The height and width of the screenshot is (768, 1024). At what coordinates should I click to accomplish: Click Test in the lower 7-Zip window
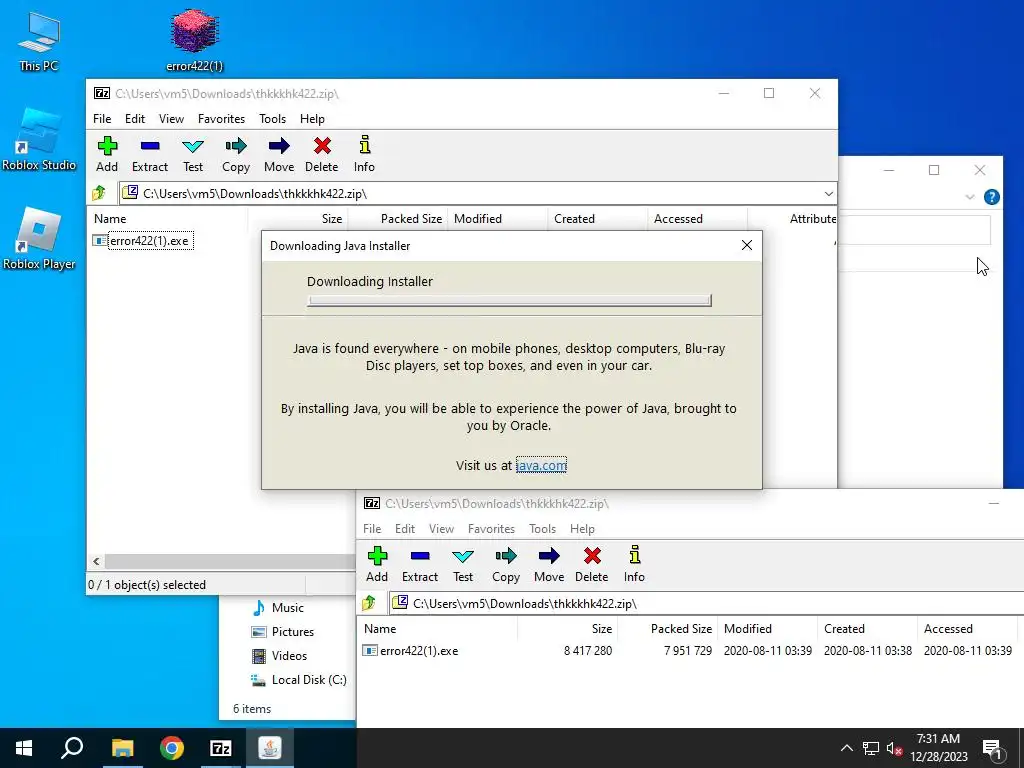pyautogui.click(x=463, y=565)
